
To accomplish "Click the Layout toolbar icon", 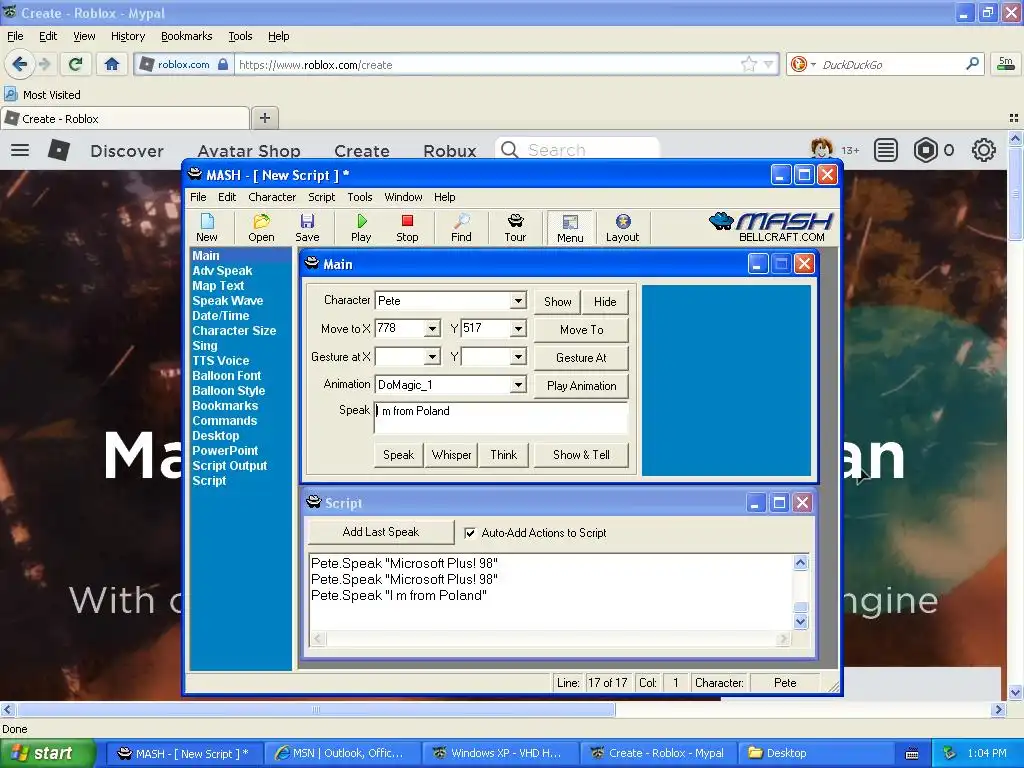I will coord(622,227).
